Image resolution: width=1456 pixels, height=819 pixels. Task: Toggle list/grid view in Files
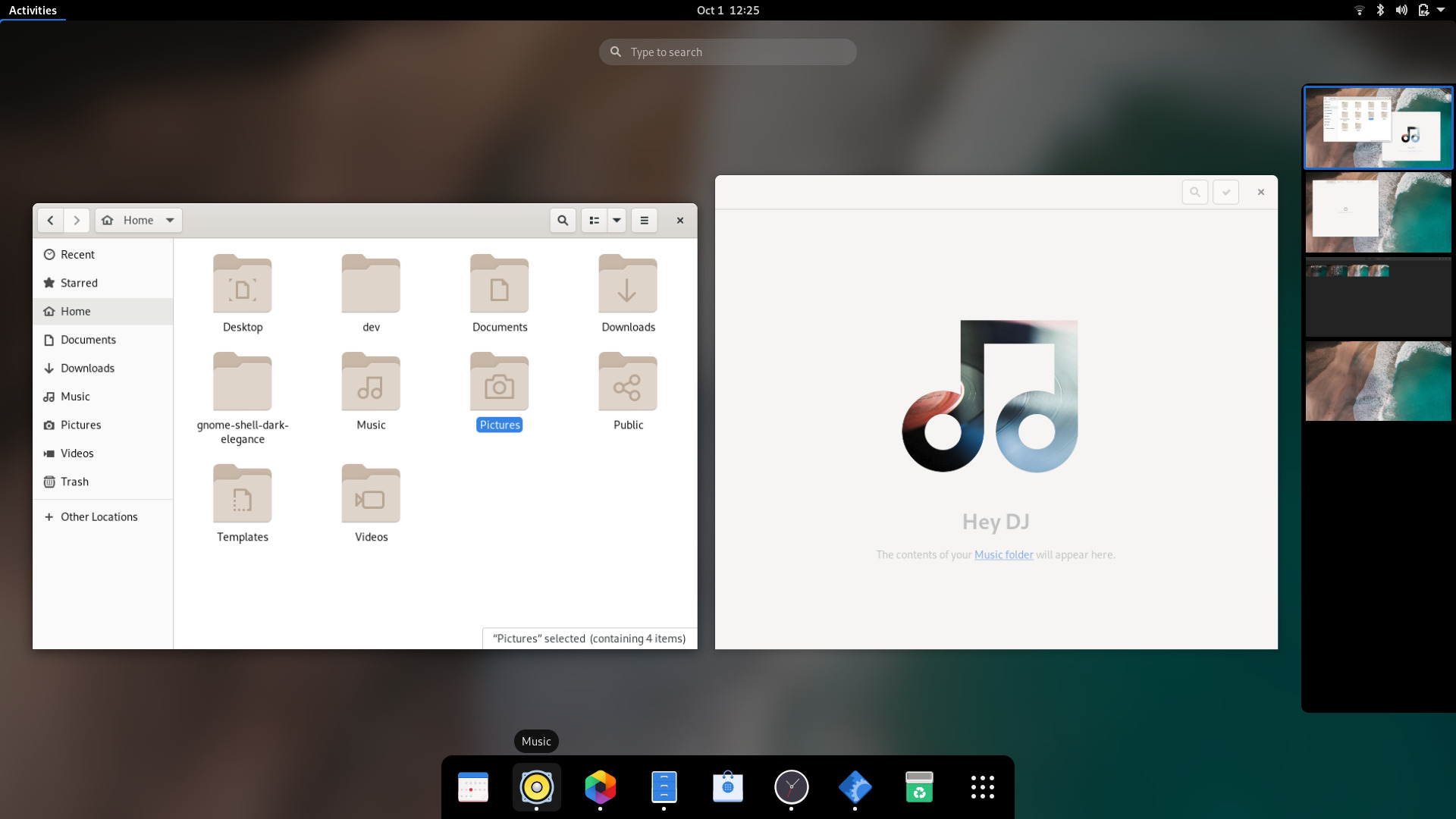[x=595, y=221]
